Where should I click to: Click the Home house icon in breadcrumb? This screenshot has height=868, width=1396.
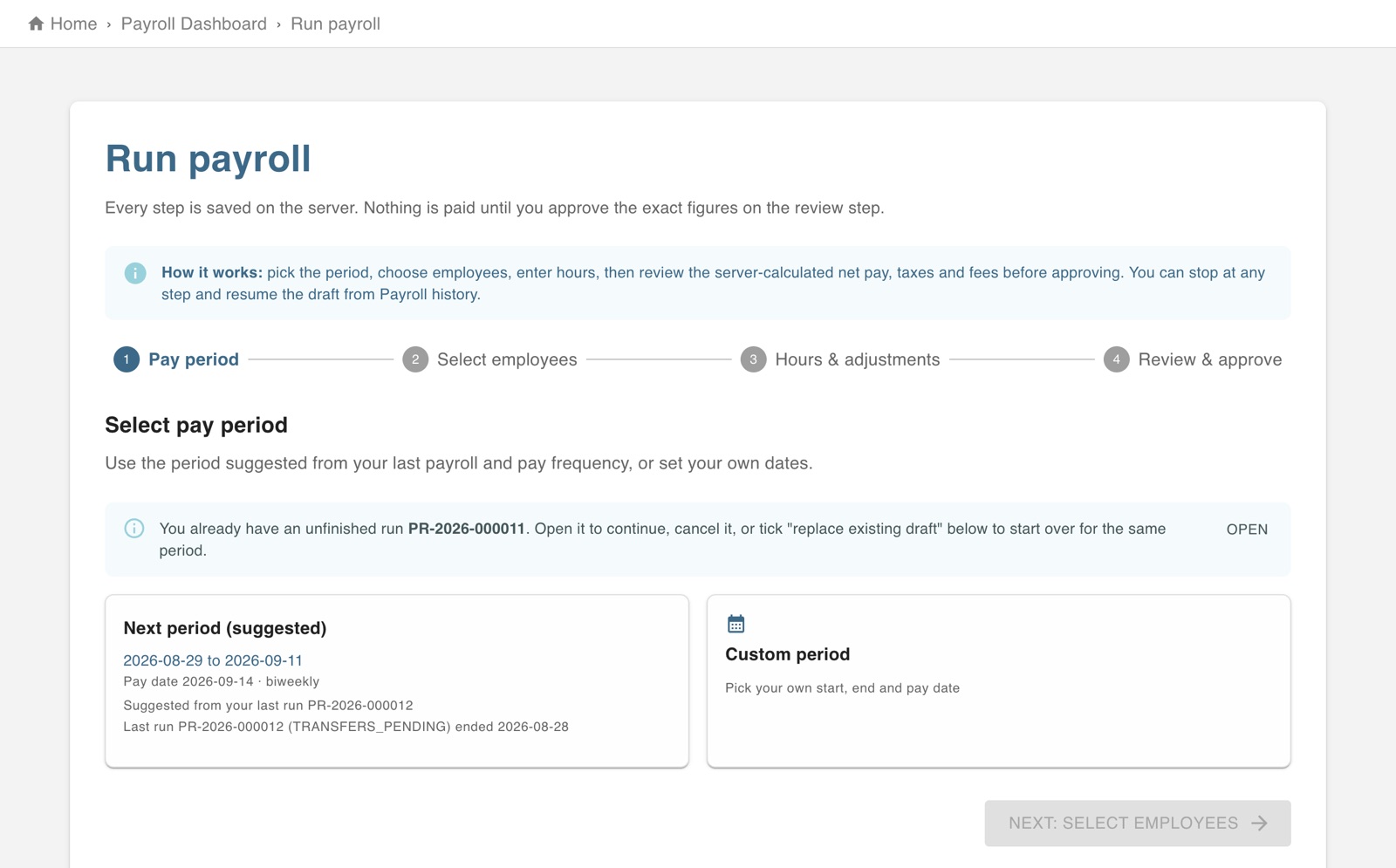point(36,24)
